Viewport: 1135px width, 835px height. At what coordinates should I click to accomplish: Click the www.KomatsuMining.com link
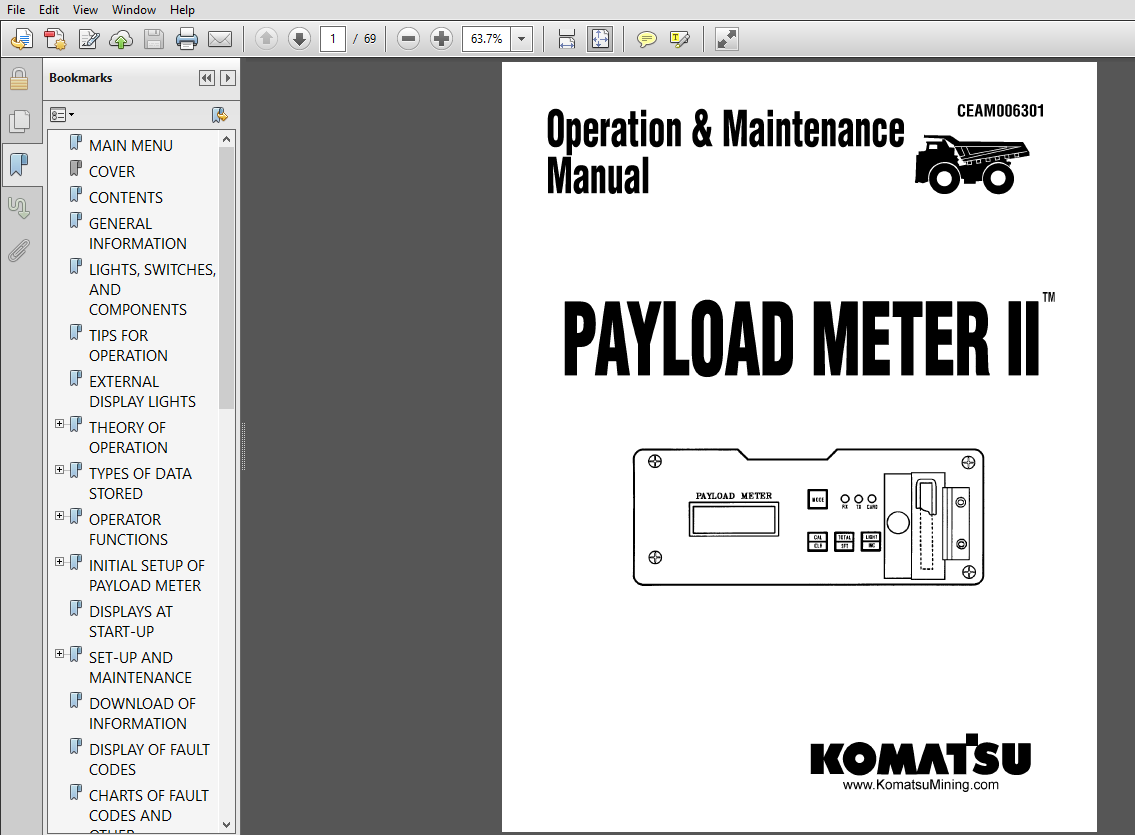pyautogui.click(x=921, y=785)
